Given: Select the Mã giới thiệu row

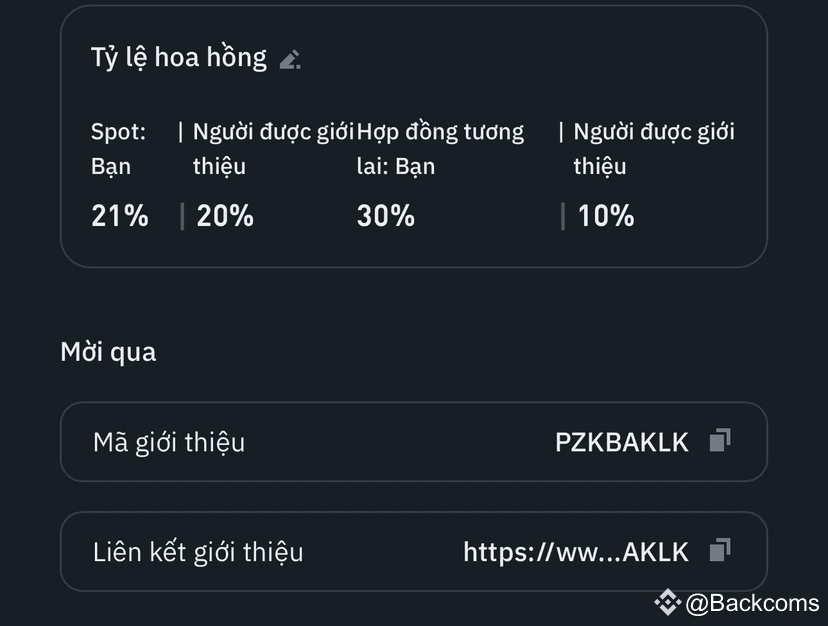Looking at the screenshot, I should 414,442.
